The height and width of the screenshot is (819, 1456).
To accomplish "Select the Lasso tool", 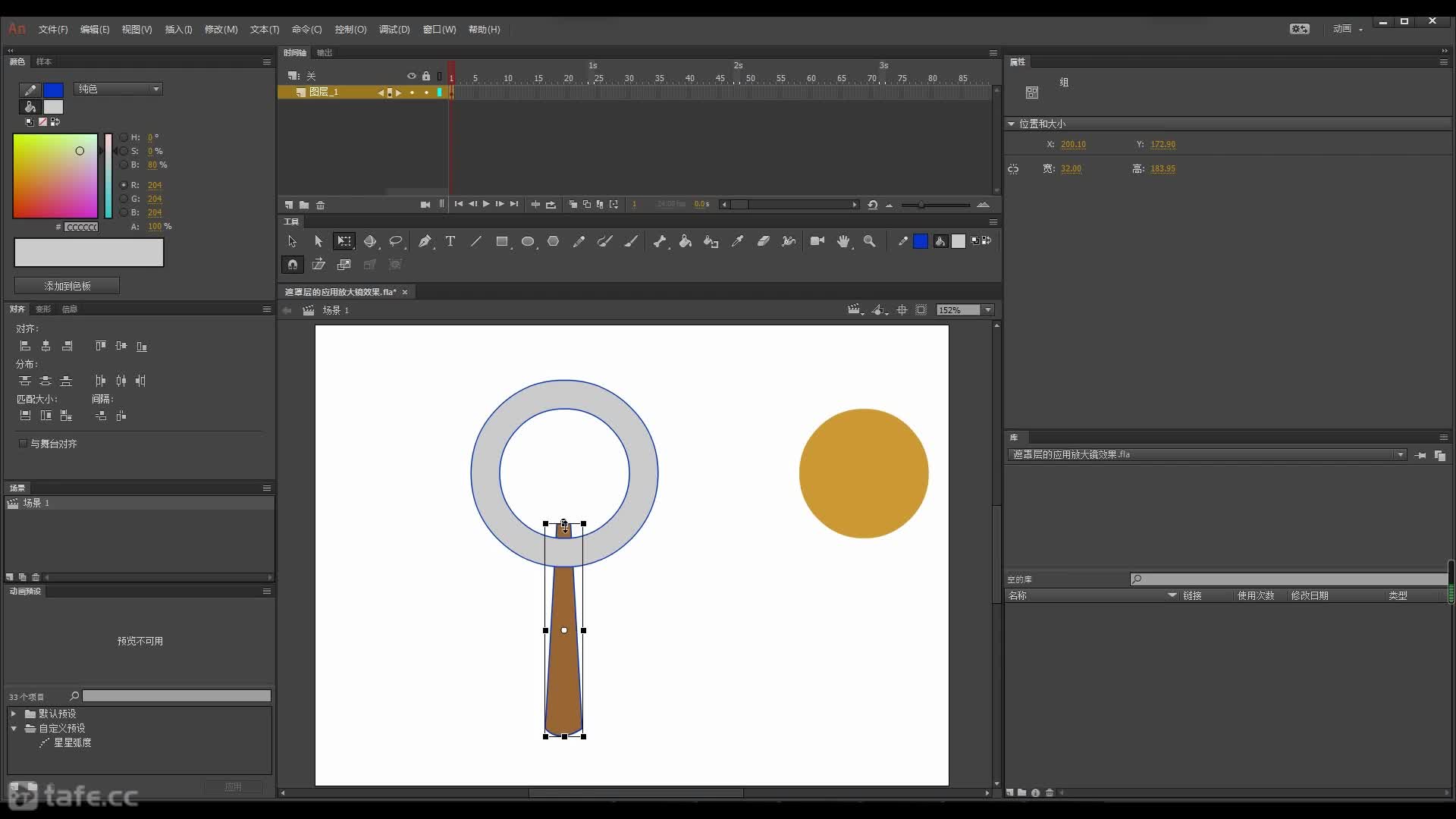I will (x=396, y=241).
